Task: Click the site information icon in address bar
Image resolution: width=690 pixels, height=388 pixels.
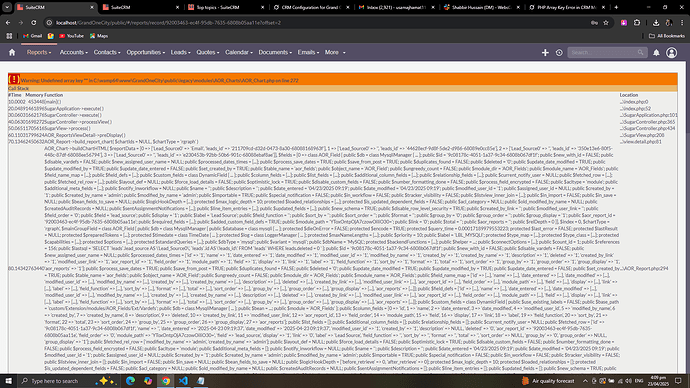Action: (49, 22)
